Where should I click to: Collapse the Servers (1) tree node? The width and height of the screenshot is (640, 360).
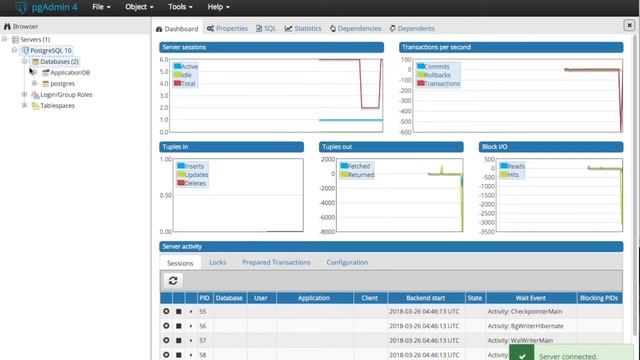pyautogui.click(x=4, y=39)
